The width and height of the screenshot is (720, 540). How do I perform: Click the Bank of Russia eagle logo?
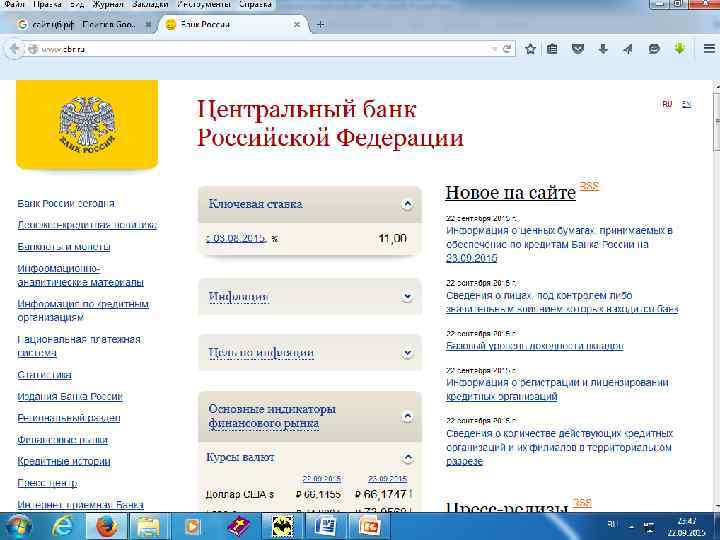[87, 125]
